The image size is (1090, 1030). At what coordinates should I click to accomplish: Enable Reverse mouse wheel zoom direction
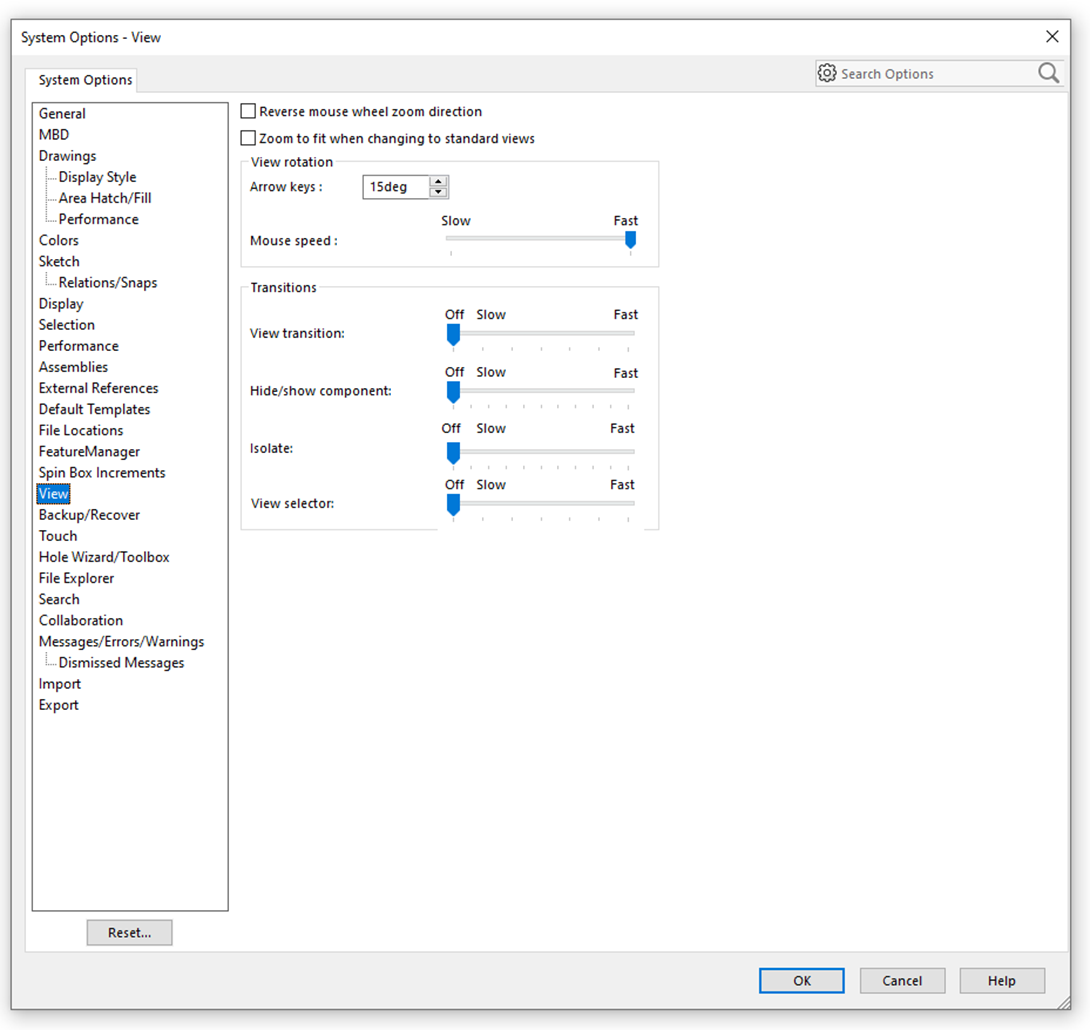(247, 111)
